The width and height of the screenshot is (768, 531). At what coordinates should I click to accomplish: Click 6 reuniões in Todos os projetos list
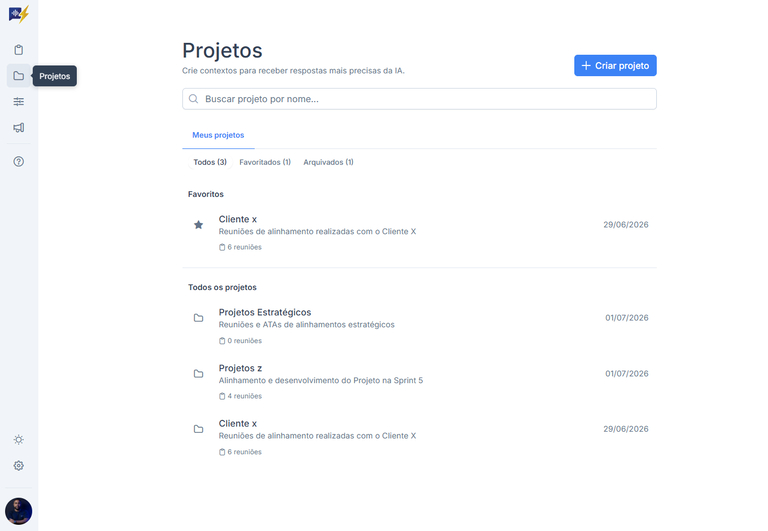coord(240,452)
